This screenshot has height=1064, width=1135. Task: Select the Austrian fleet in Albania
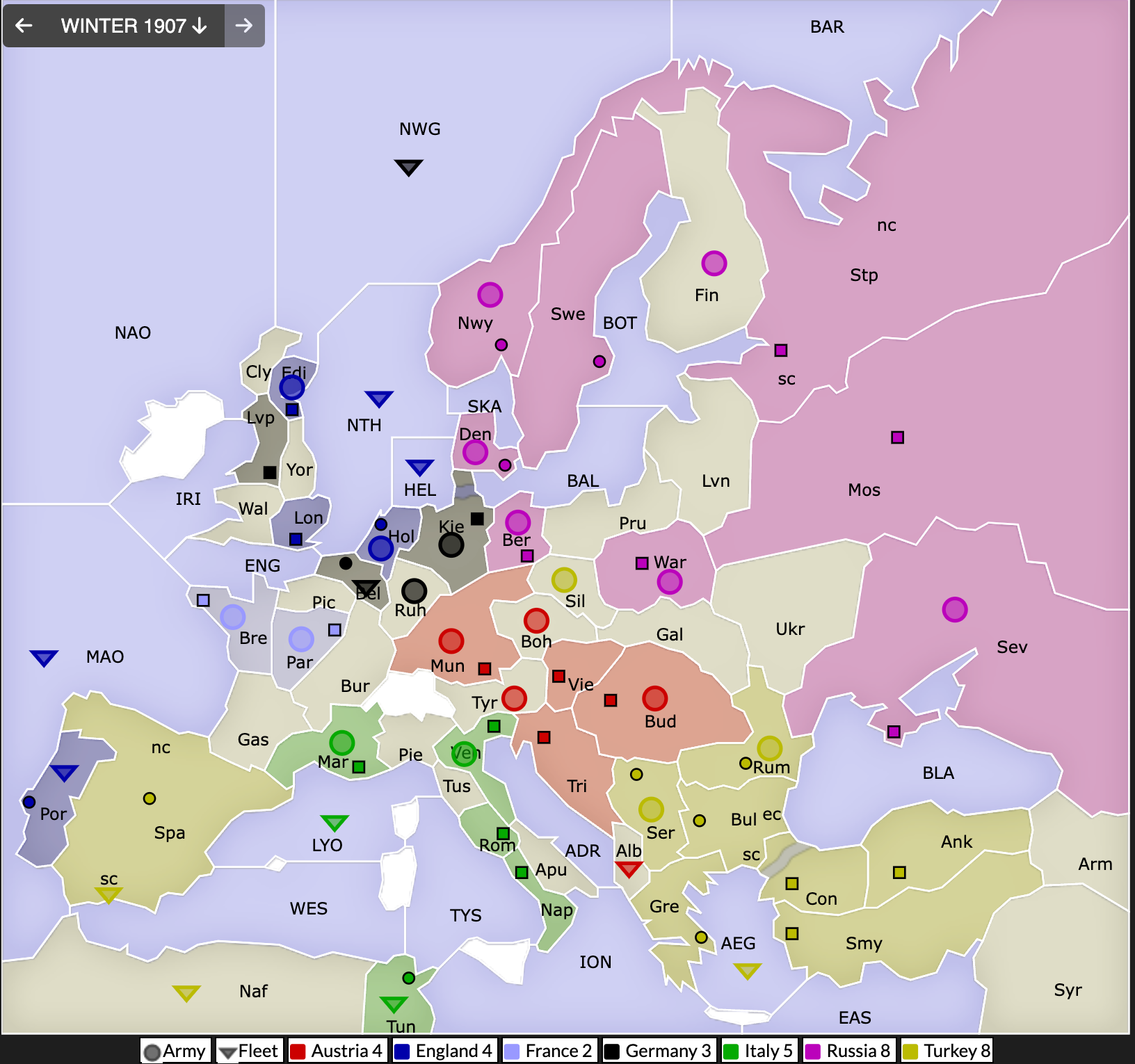tap(629, 869)
